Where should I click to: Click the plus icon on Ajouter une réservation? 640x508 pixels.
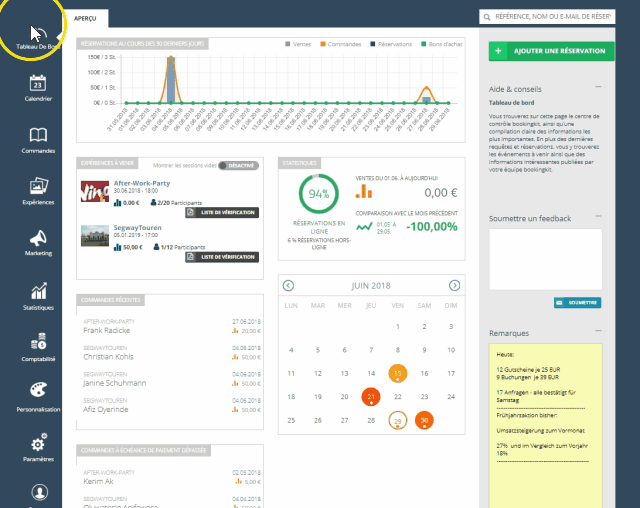[498, 51]
